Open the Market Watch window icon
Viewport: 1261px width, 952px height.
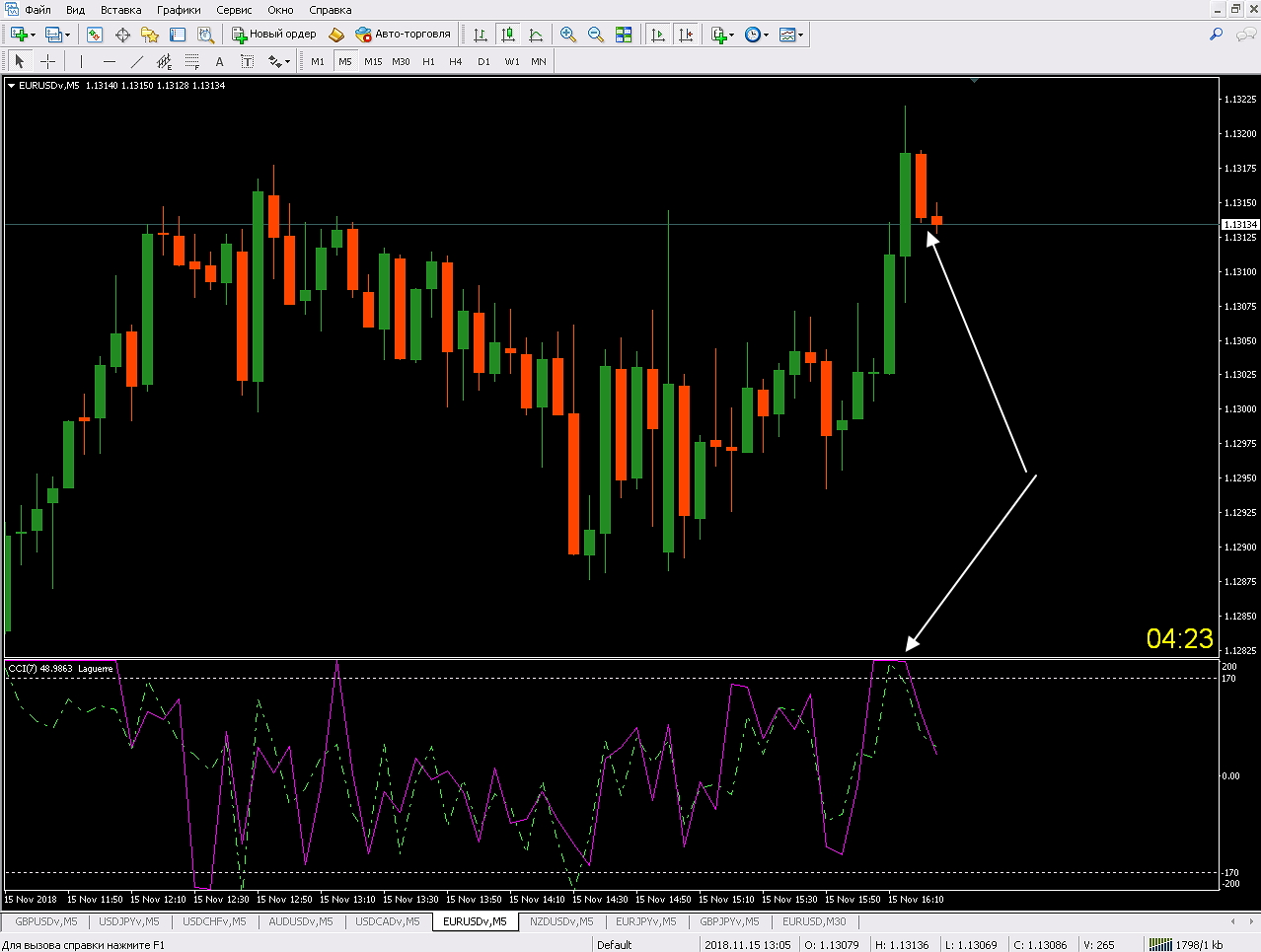pyautogui.click(x=95, y=35)
